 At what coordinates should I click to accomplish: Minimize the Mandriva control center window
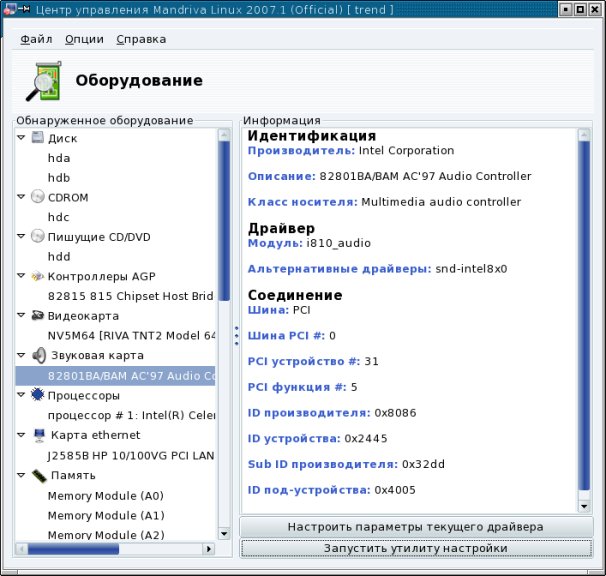[566, 9]
